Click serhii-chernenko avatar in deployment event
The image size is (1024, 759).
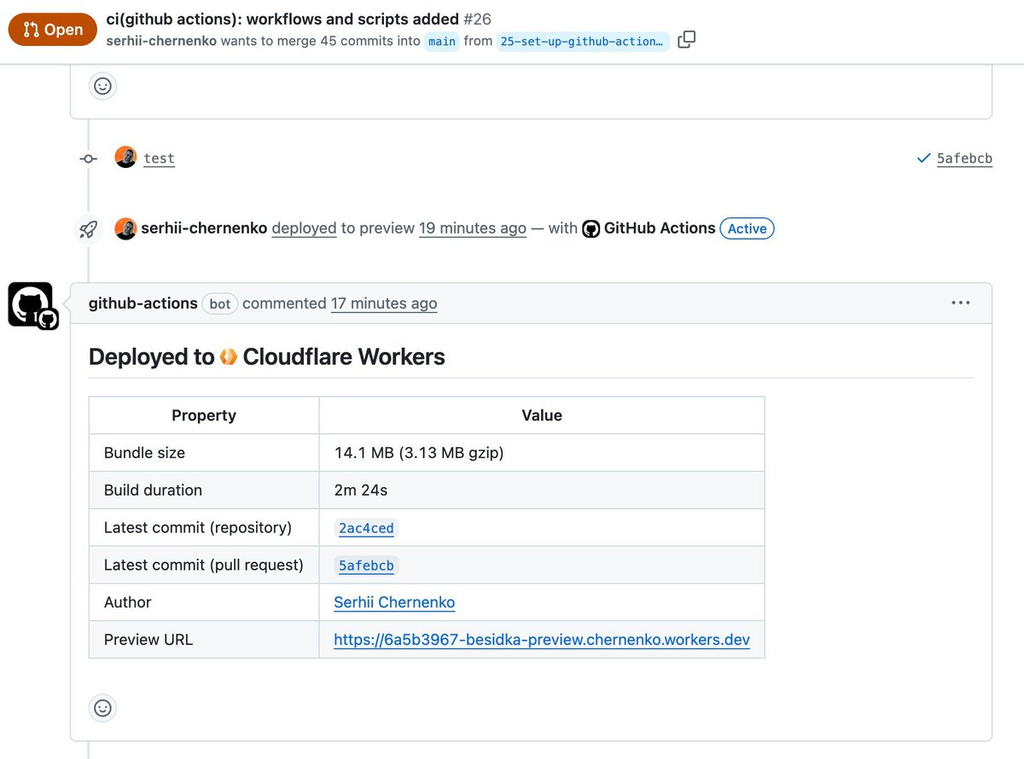[x=125, y=229]
